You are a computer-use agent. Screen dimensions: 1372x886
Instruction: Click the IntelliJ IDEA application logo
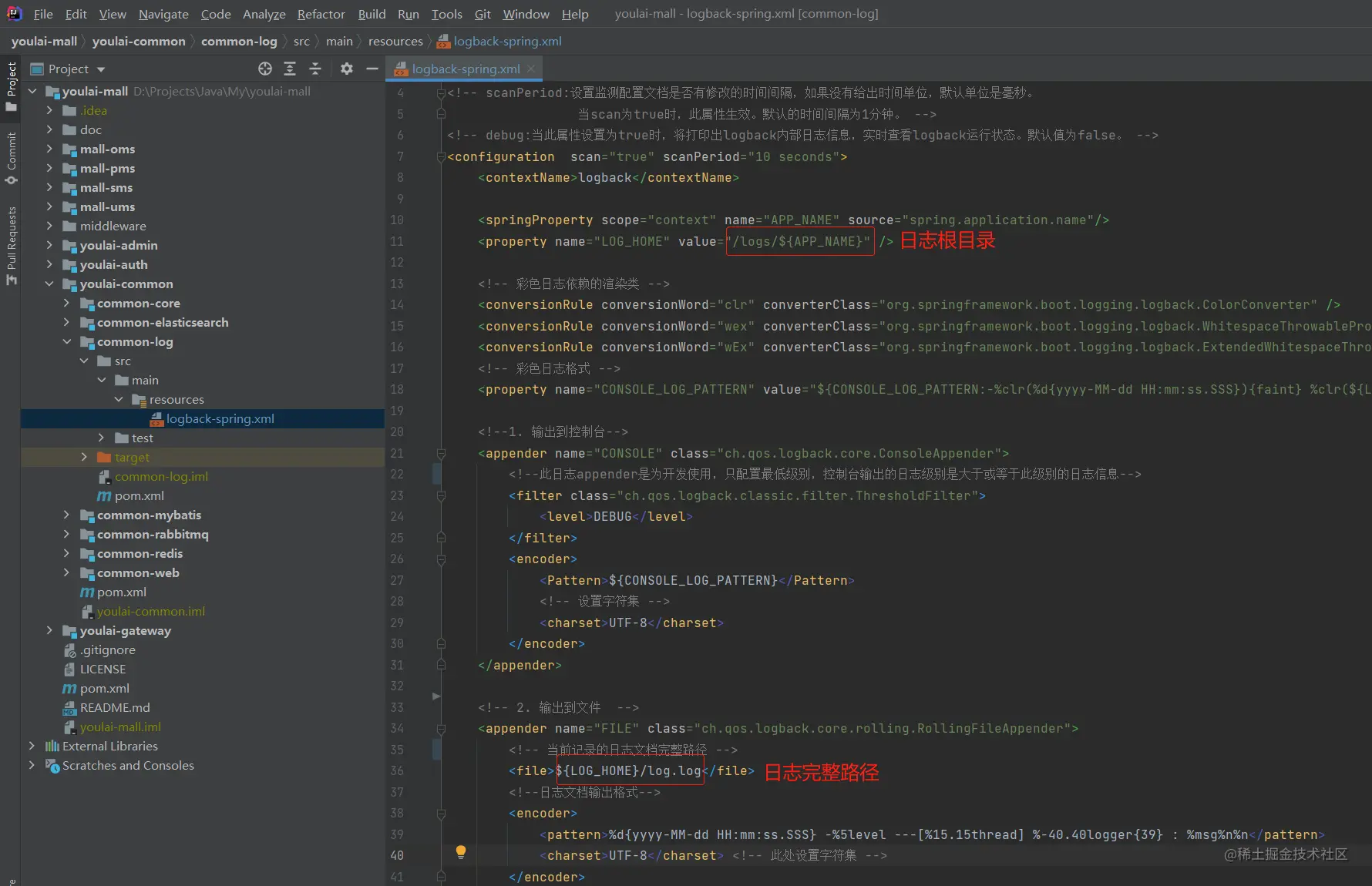(x=14, y=13)
